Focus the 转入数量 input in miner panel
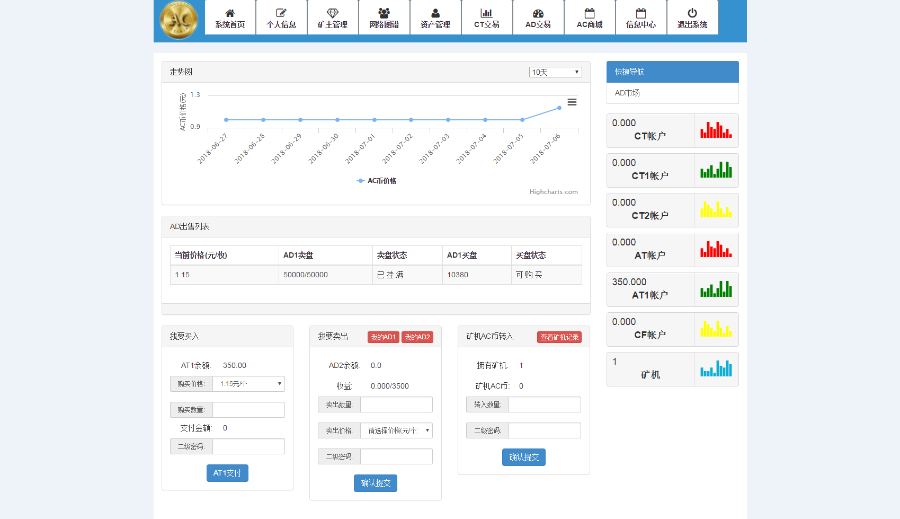Screen dimensions: 900x519 (x=545, y=405)
